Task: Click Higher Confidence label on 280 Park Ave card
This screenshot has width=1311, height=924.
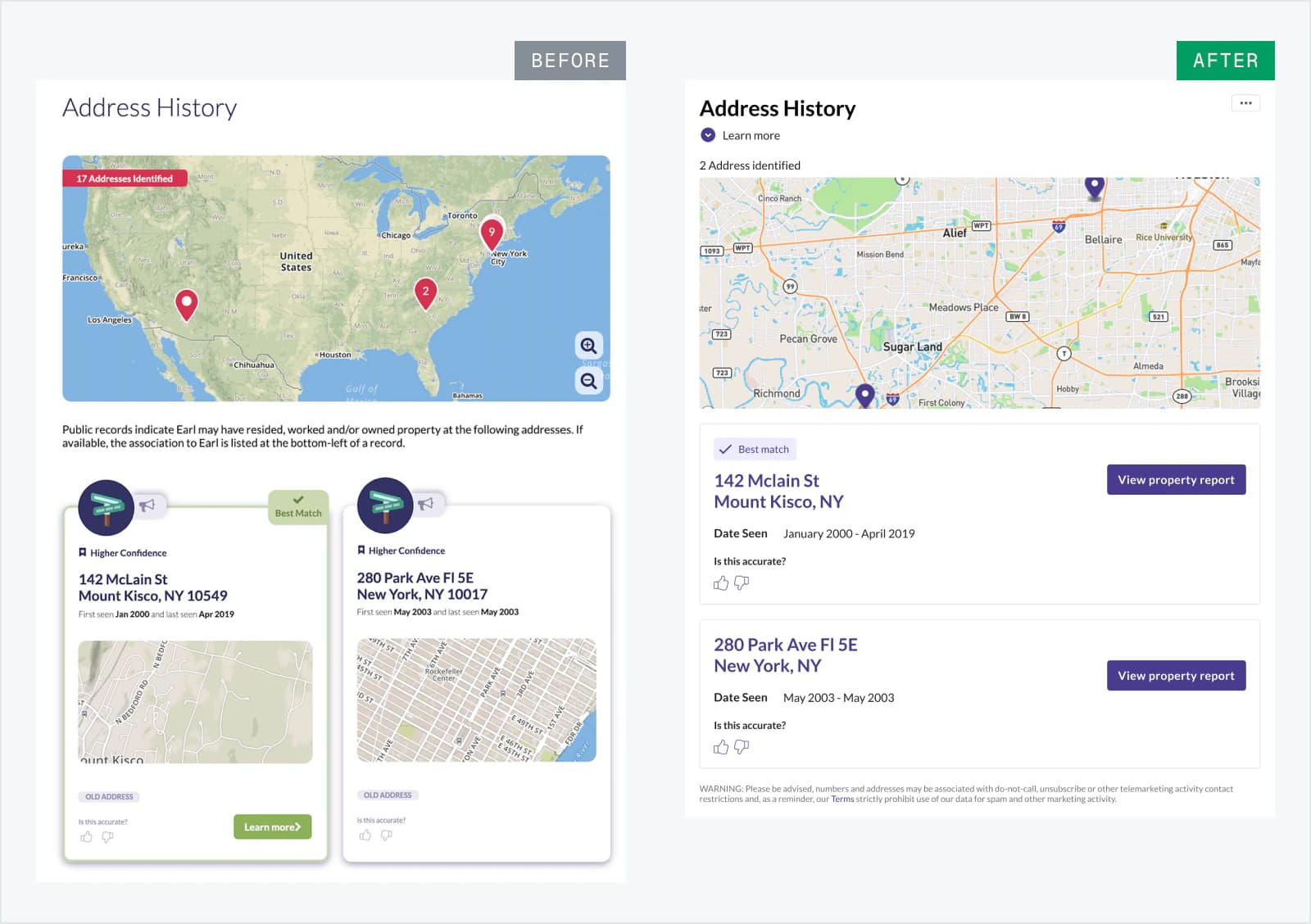Action: pos(401,550)
